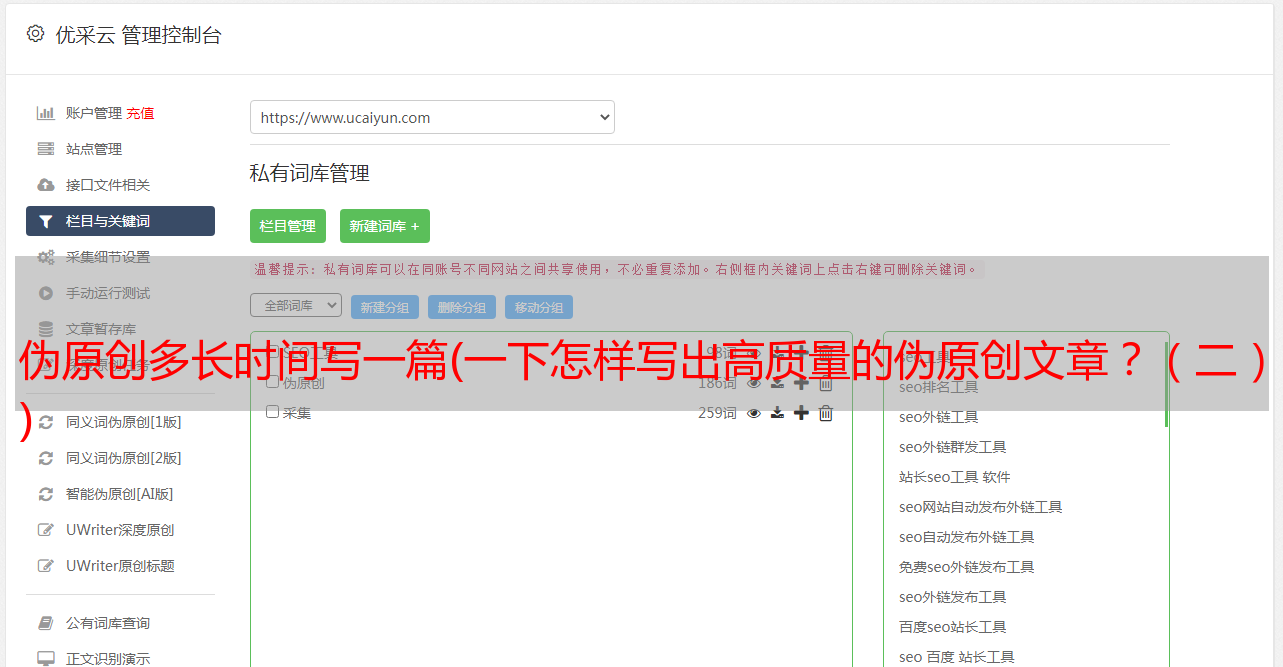The height and width of the screenshot is (667, 1283).
Task: Open 文章暂存库 in the sidebar
Action: (x=101, y=329)
